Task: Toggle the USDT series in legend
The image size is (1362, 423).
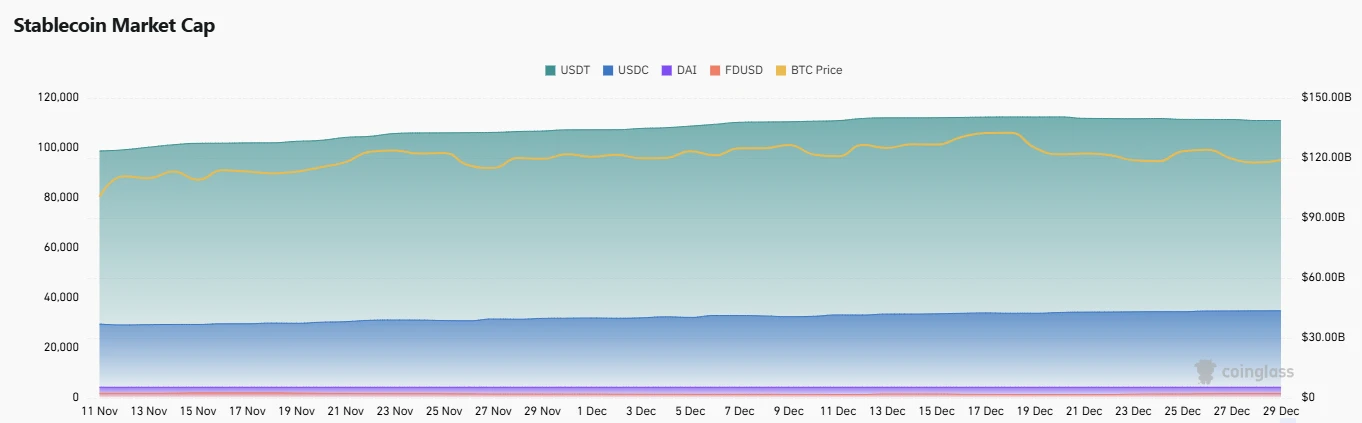Action: point(575,70)
